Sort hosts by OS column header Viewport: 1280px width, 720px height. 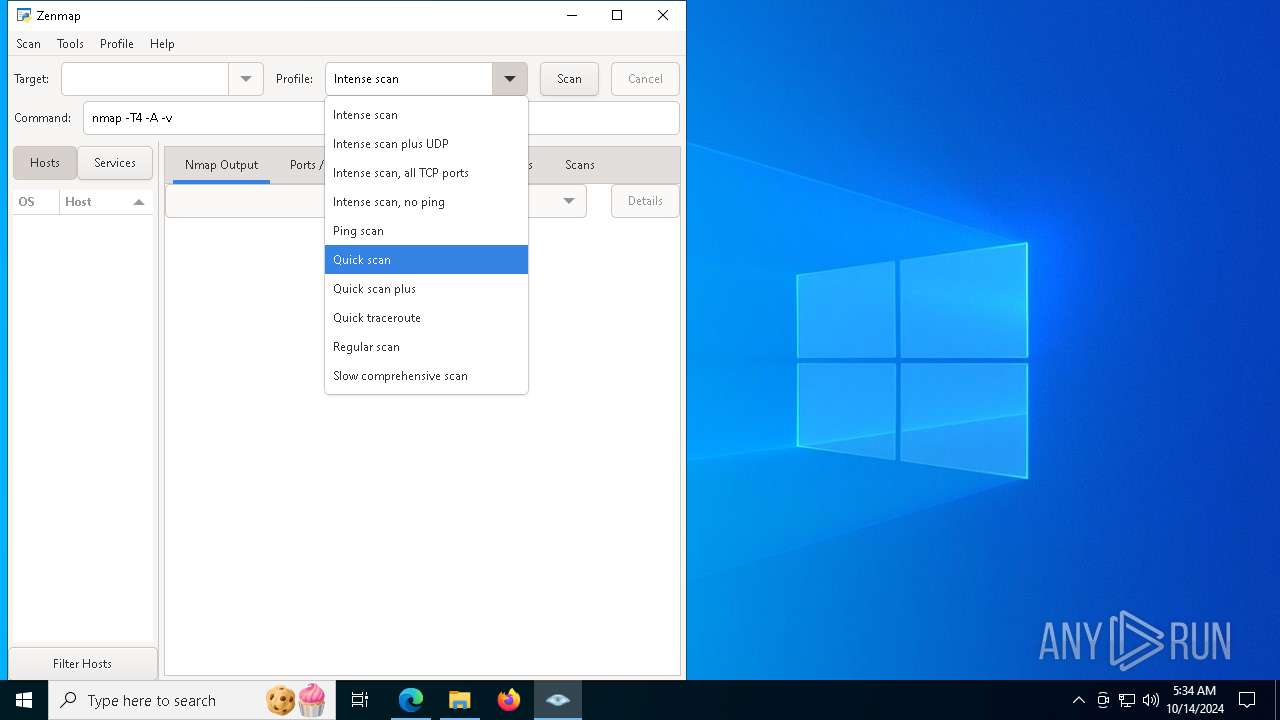pos(35,202)
